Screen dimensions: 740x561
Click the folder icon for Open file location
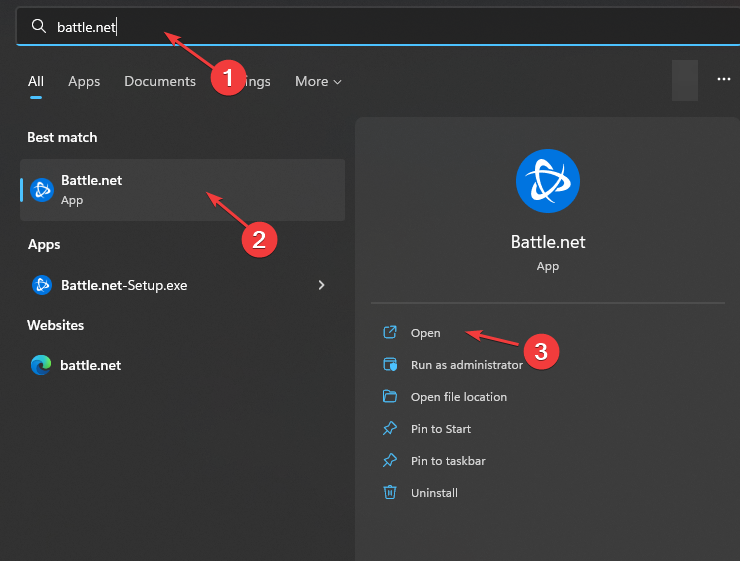pos(390,396)
